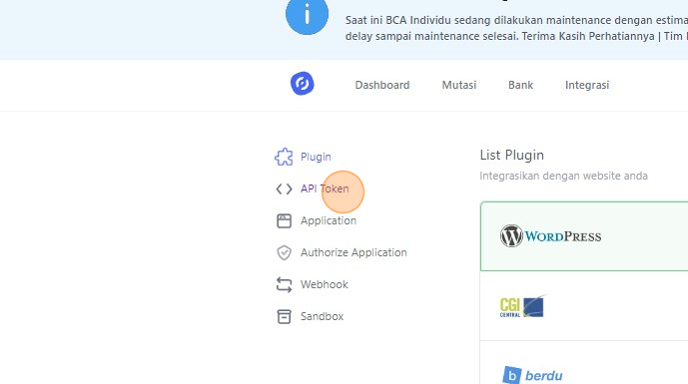Screen dimensions: 688x384
Task: Open API Token in sidebar
Action: coord(325,189)
